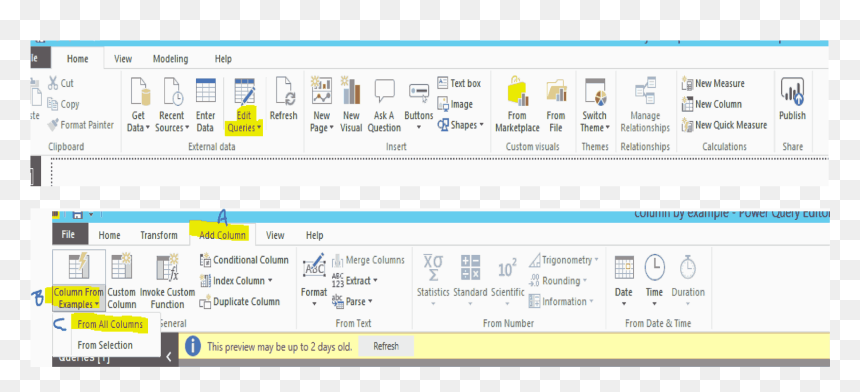Collapse the Queries pane chevron
This screenshot has height=392, width=860.
coord(169,357)
